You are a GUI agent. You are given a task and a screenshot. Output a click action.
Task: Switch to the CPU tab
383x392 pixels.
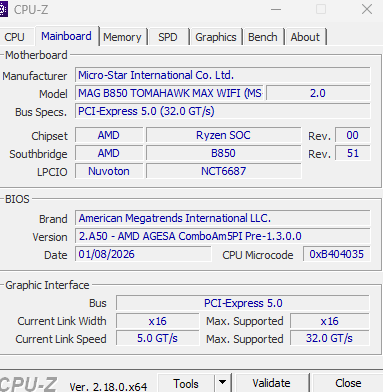click(x=15, y=37)
